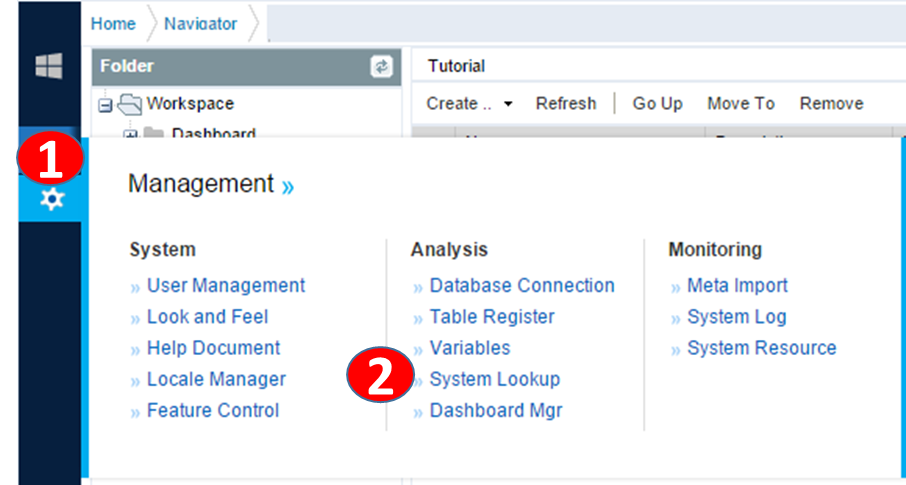The height and width of the screenshot is (485, 906).
Task: Select the Navigator breadcrumb
Action: (199, 24)
